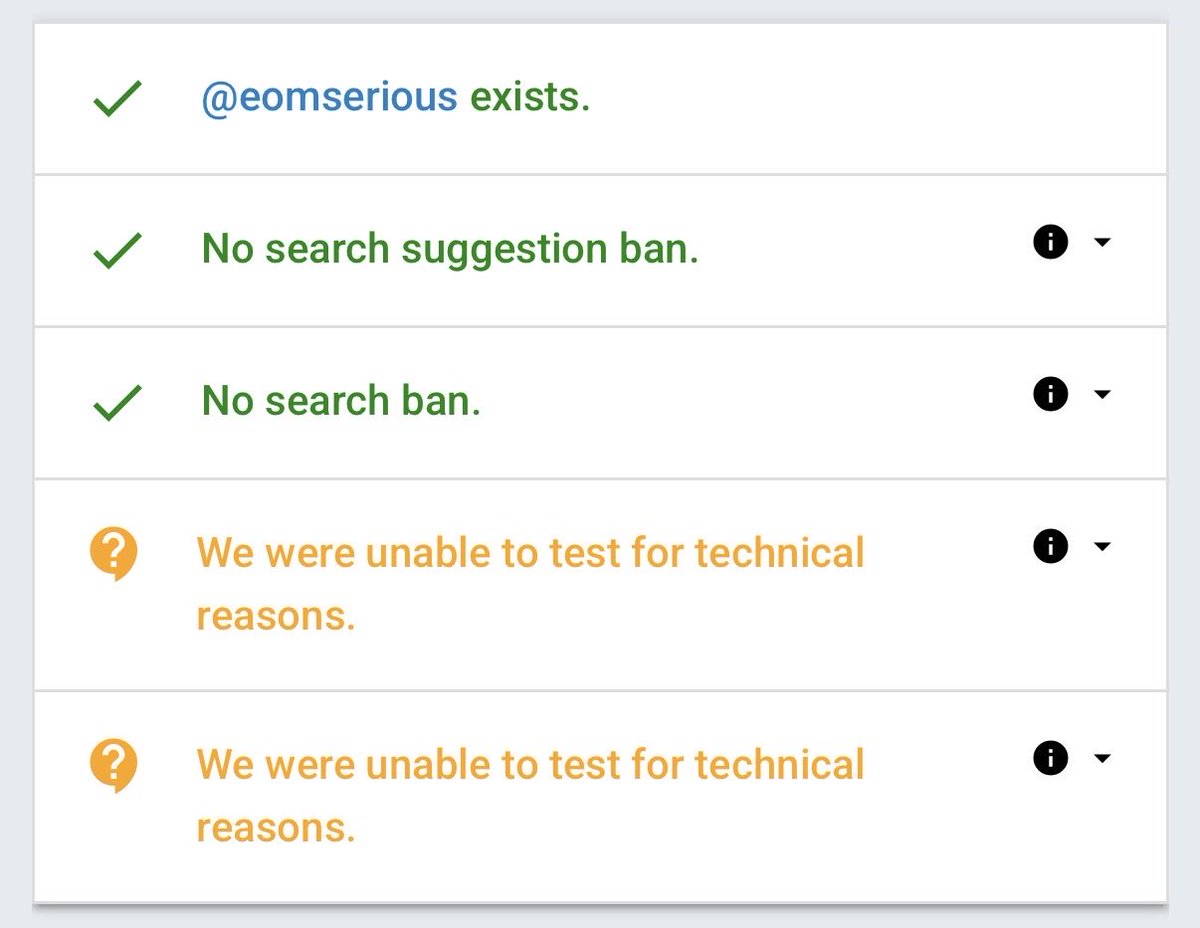Expand the last 'unable to test' row arrow

[x=1102, y=758]
